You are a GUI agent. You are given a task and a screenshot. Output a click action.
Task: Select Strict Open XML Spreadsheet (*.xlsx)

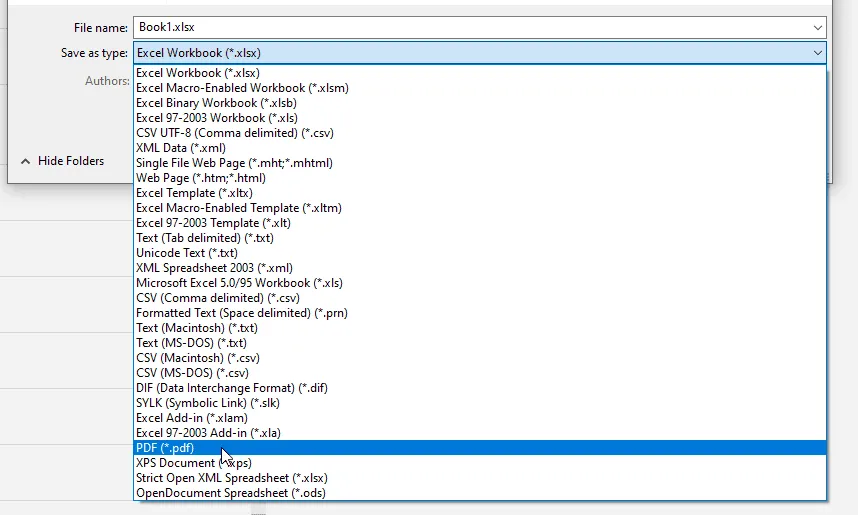click(x=479, y=478)
